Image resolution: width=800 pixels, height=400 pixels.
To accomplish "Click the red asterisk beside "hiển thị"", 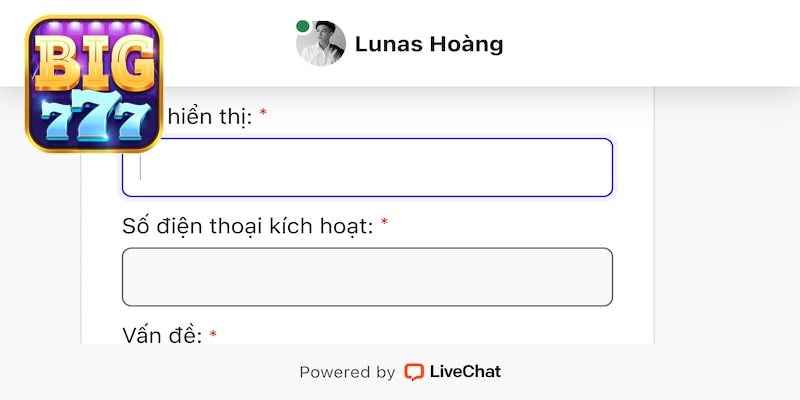I will click(x=263, y=113).
